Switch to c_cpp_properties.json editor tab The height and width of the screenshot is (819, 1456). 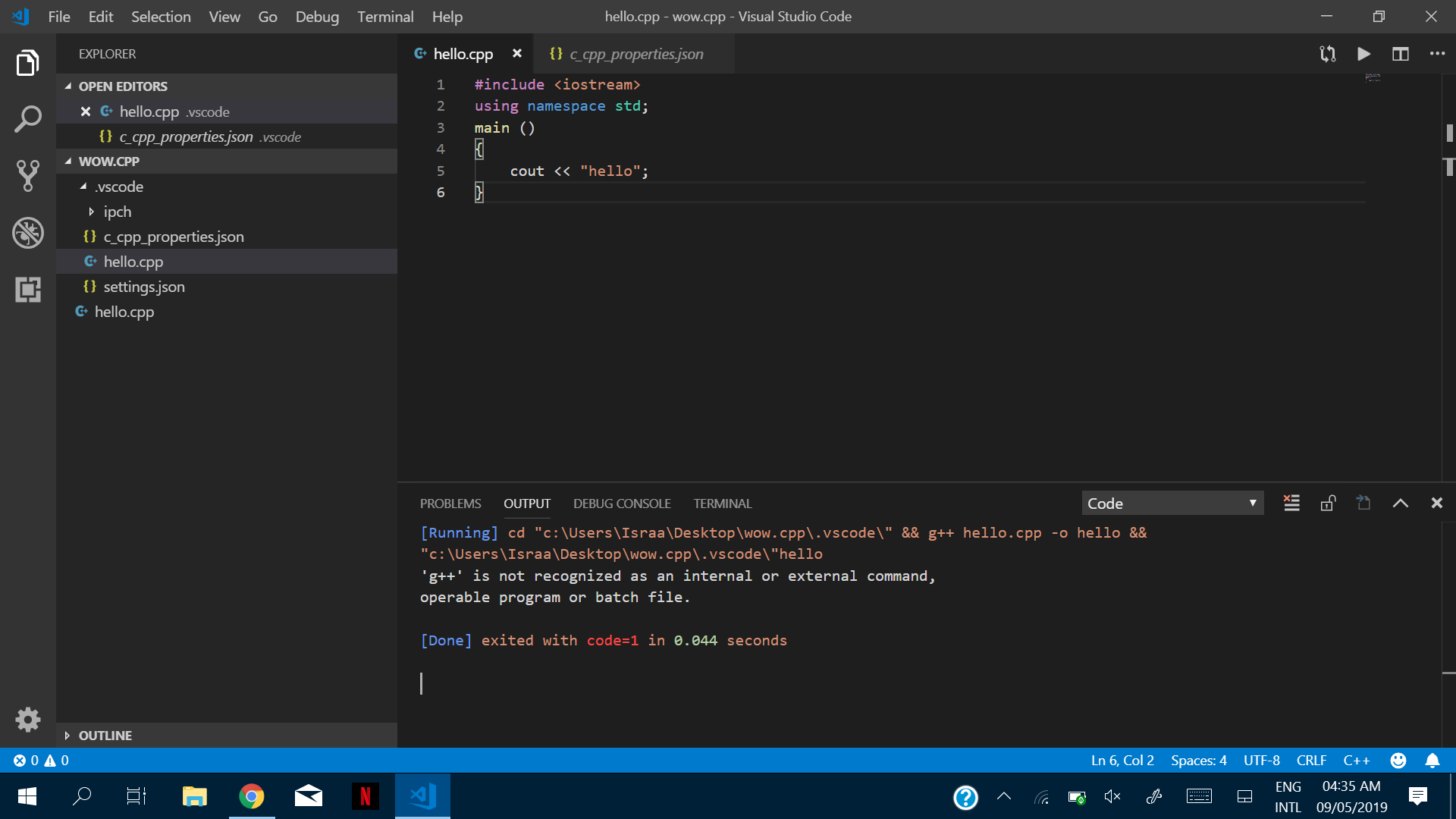tap(634, 54)
